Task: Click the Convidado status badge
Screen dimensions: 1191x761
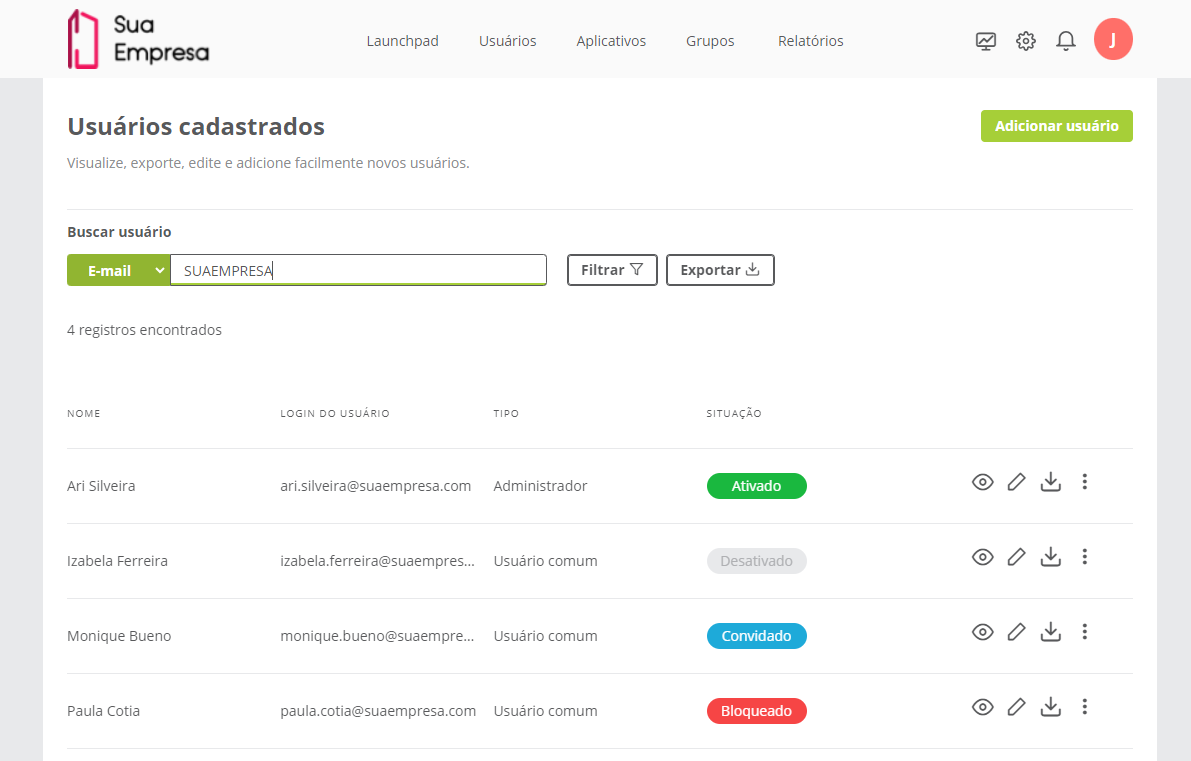Action: 757,636
